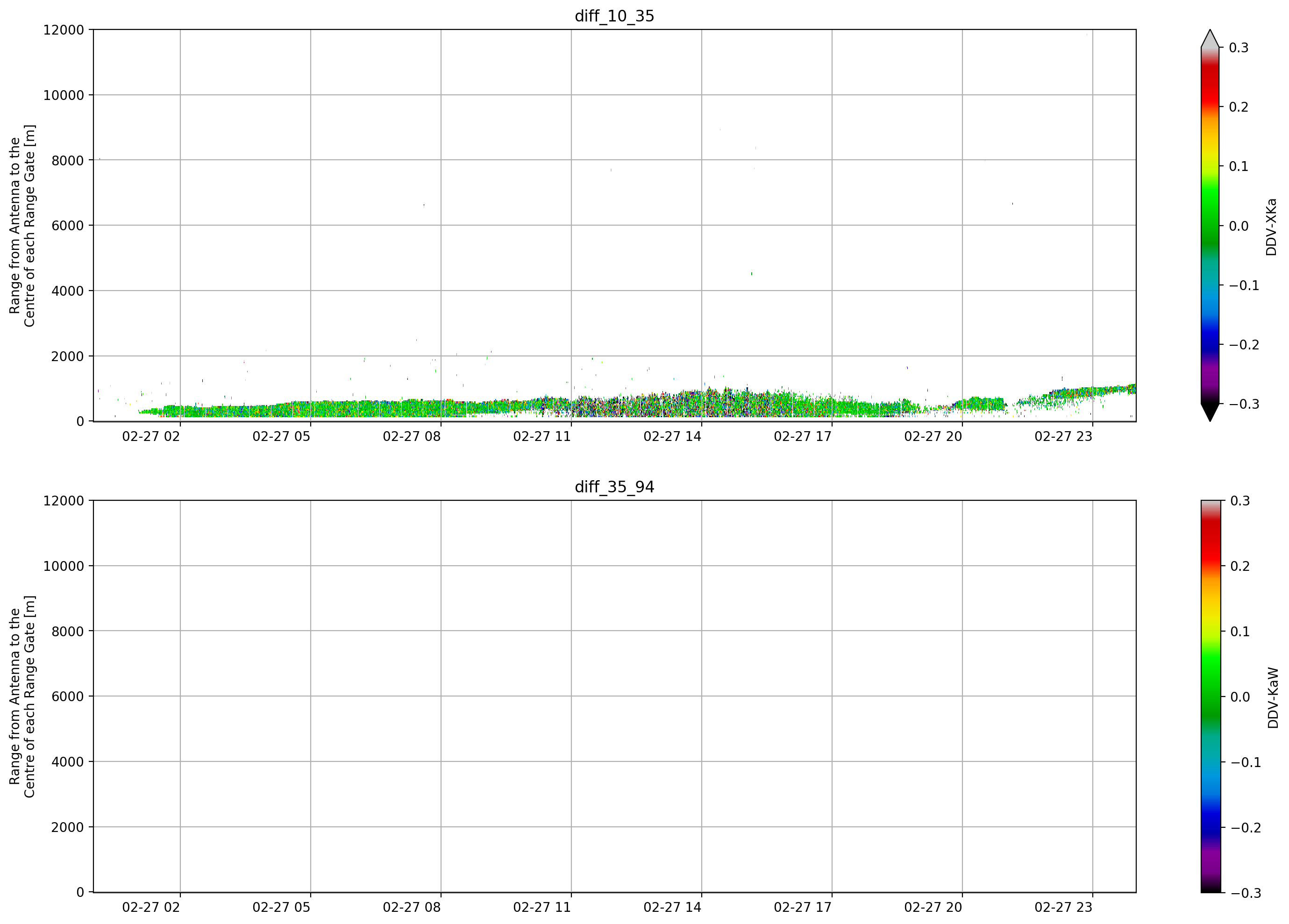Click the 4000 y-tick of diff_10_35 plot

click(68, 291)
